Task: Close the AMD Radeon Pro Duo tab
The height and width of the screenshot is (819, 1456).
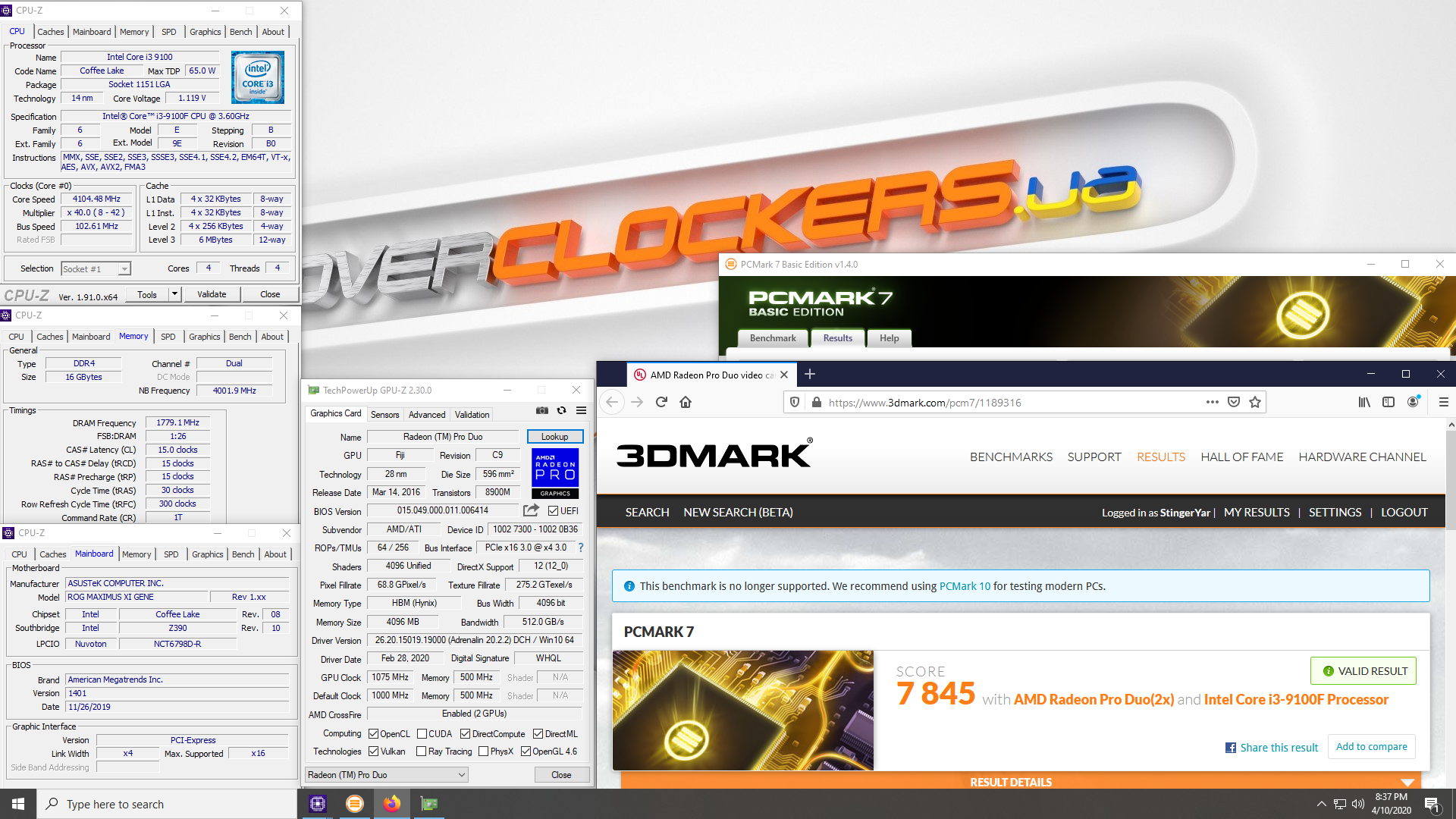Action: click(x=784, y=375)
